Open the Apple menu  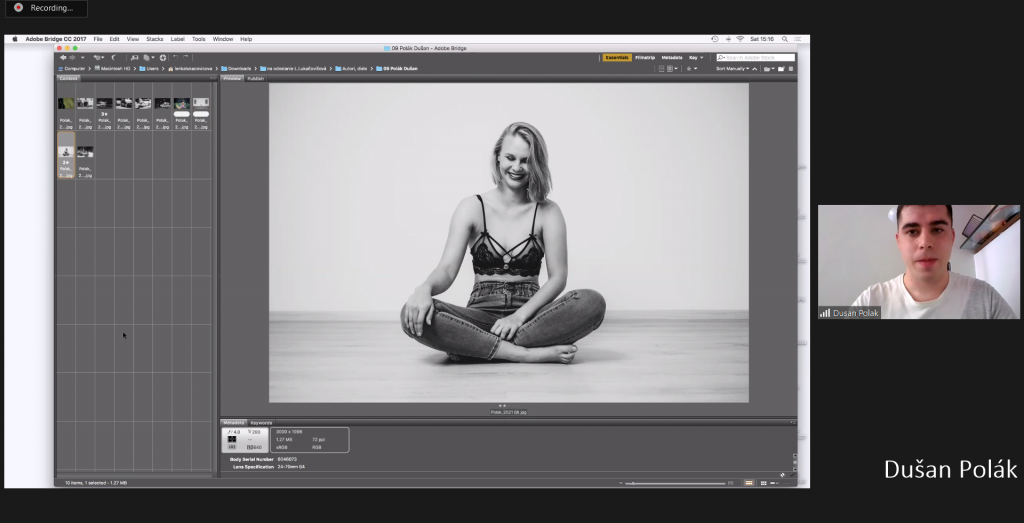[x=14, y=39]
